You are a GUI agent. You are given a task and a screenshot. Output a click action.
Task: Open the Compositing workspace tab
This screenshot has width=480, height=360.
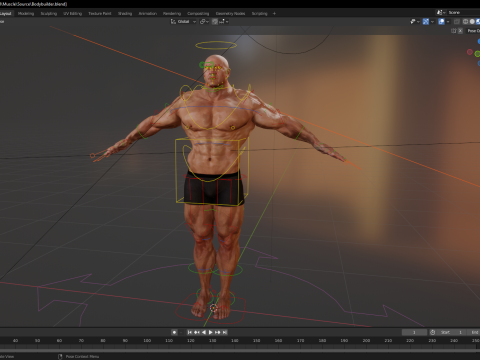coord(198,14)
